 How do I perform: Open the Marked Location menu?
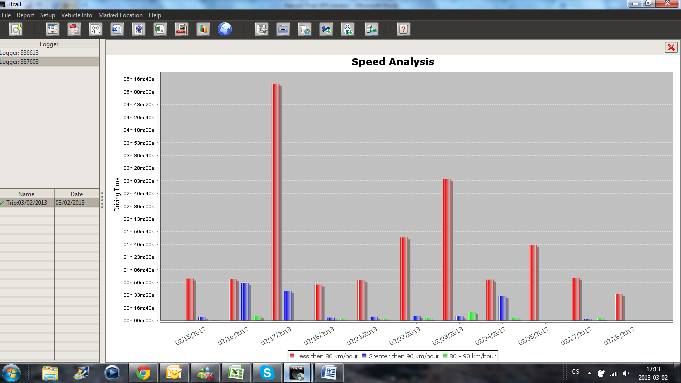(x=120, y=15)
